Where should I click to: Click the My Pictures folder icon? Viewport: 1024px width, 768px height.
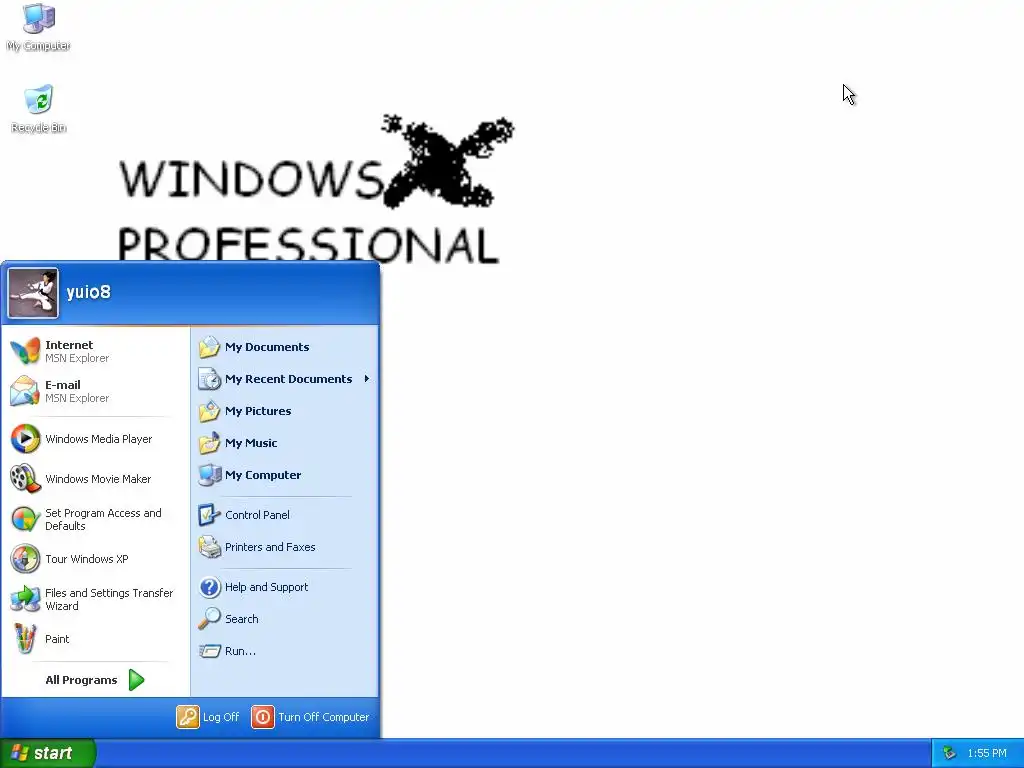coord(210,411)
